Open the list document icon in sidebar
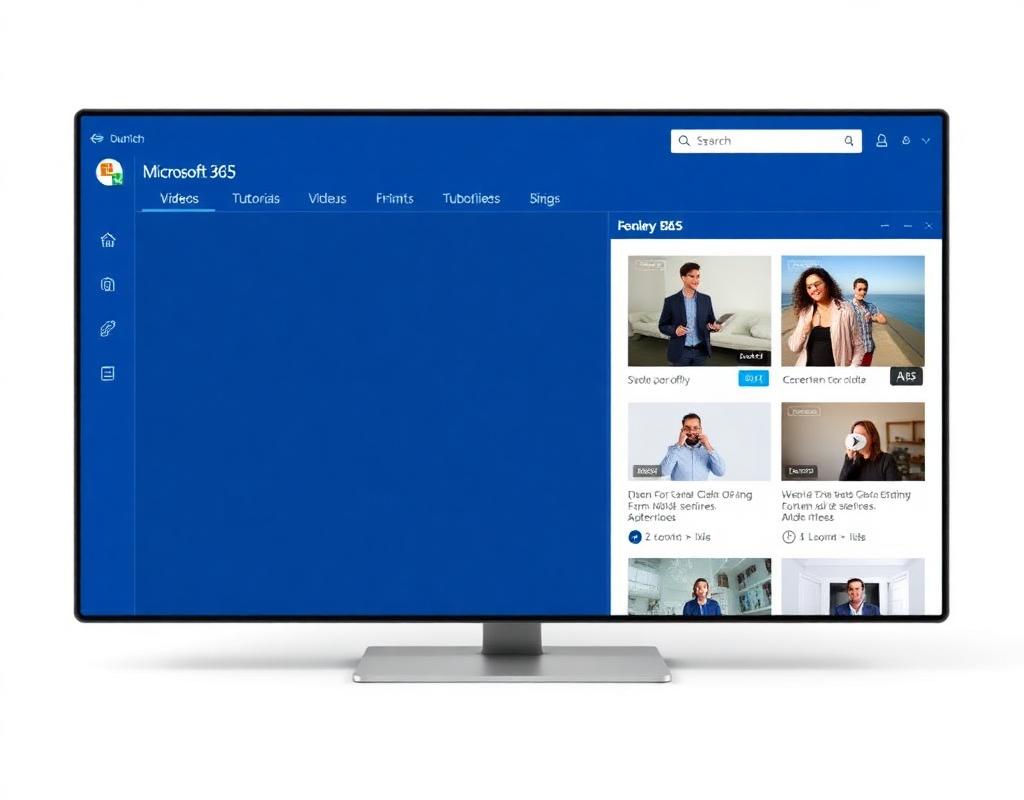 (x=108, y=374)
